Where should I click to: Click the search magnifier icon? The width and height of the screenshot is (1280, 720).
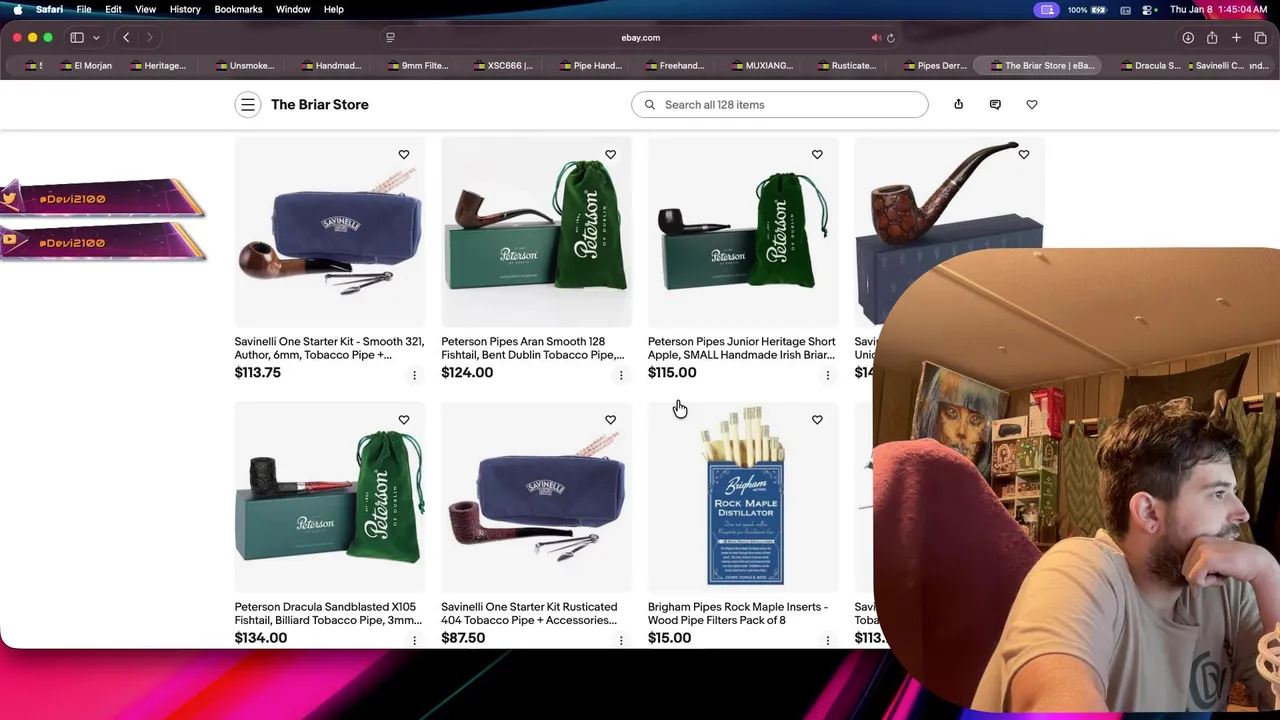650,105
